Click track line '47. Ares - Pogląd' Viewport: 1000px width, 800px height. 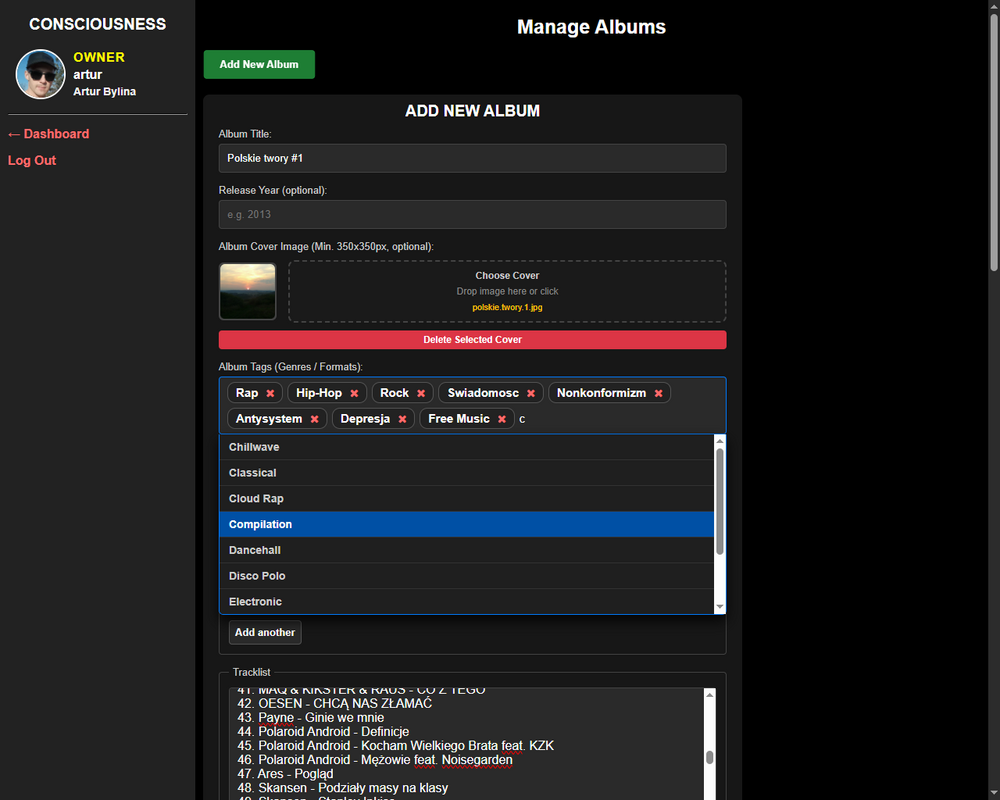click(285, 774)
